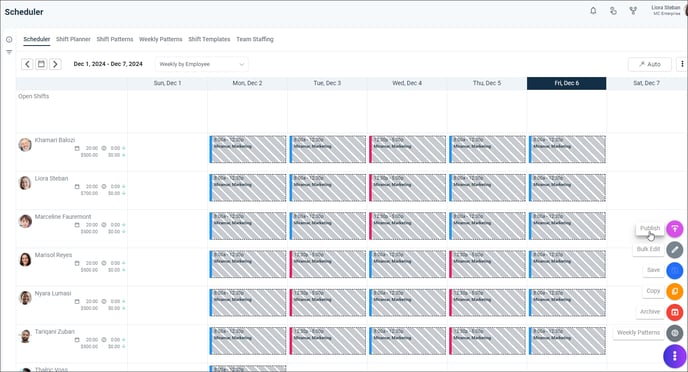Screen dimensions: 688x372
Task: Open the Team Staffing tab
Action: coord(255,39)
